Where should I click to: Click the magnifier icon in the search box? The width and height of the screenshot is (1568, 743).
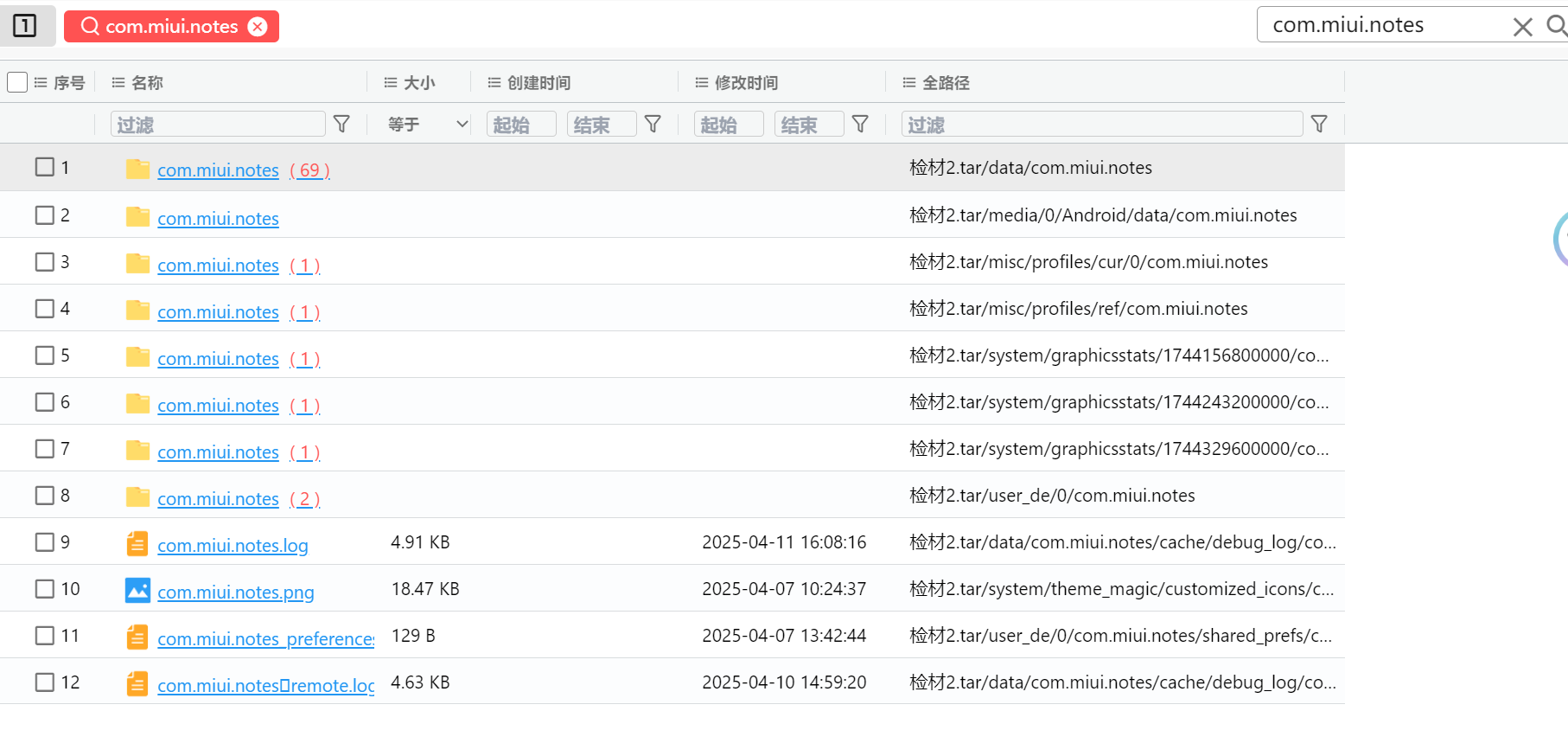[1556, 26]
